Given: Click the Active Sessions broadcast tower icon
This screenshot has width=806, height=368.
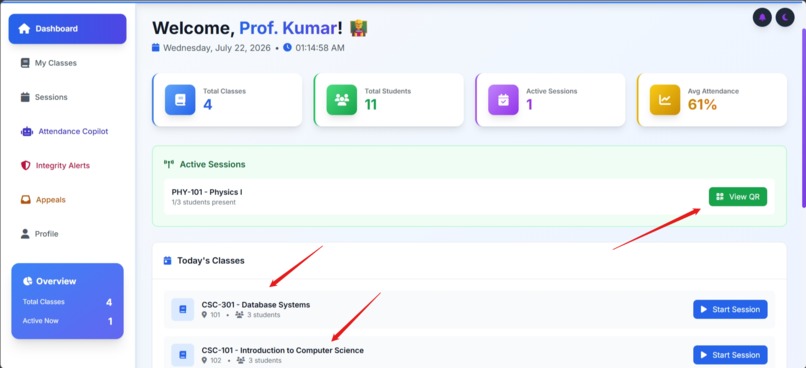Looking at the screenshot, I should click(x=169, y=164).
